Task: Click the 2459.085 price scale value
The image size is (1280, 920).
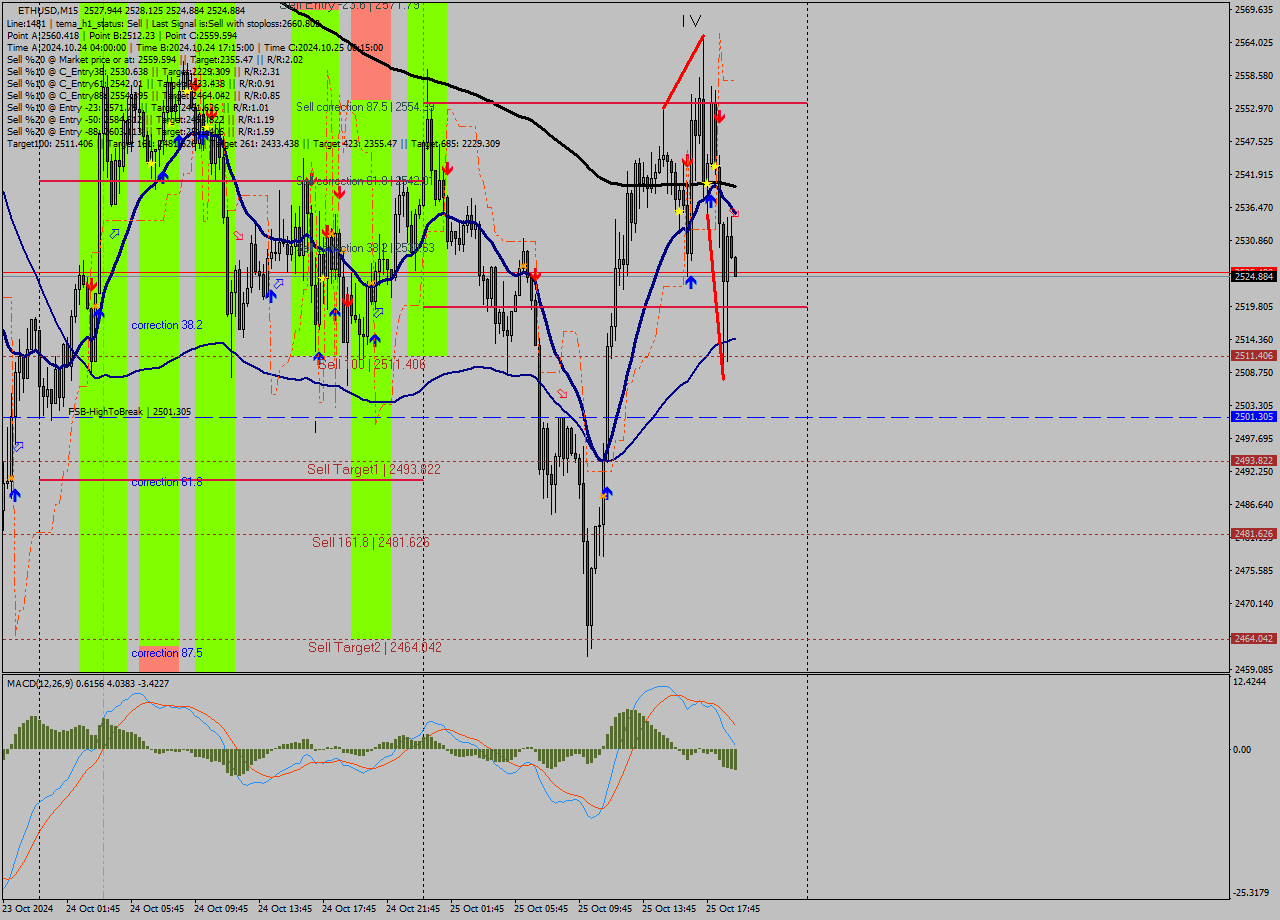Action: (1254, 669)
